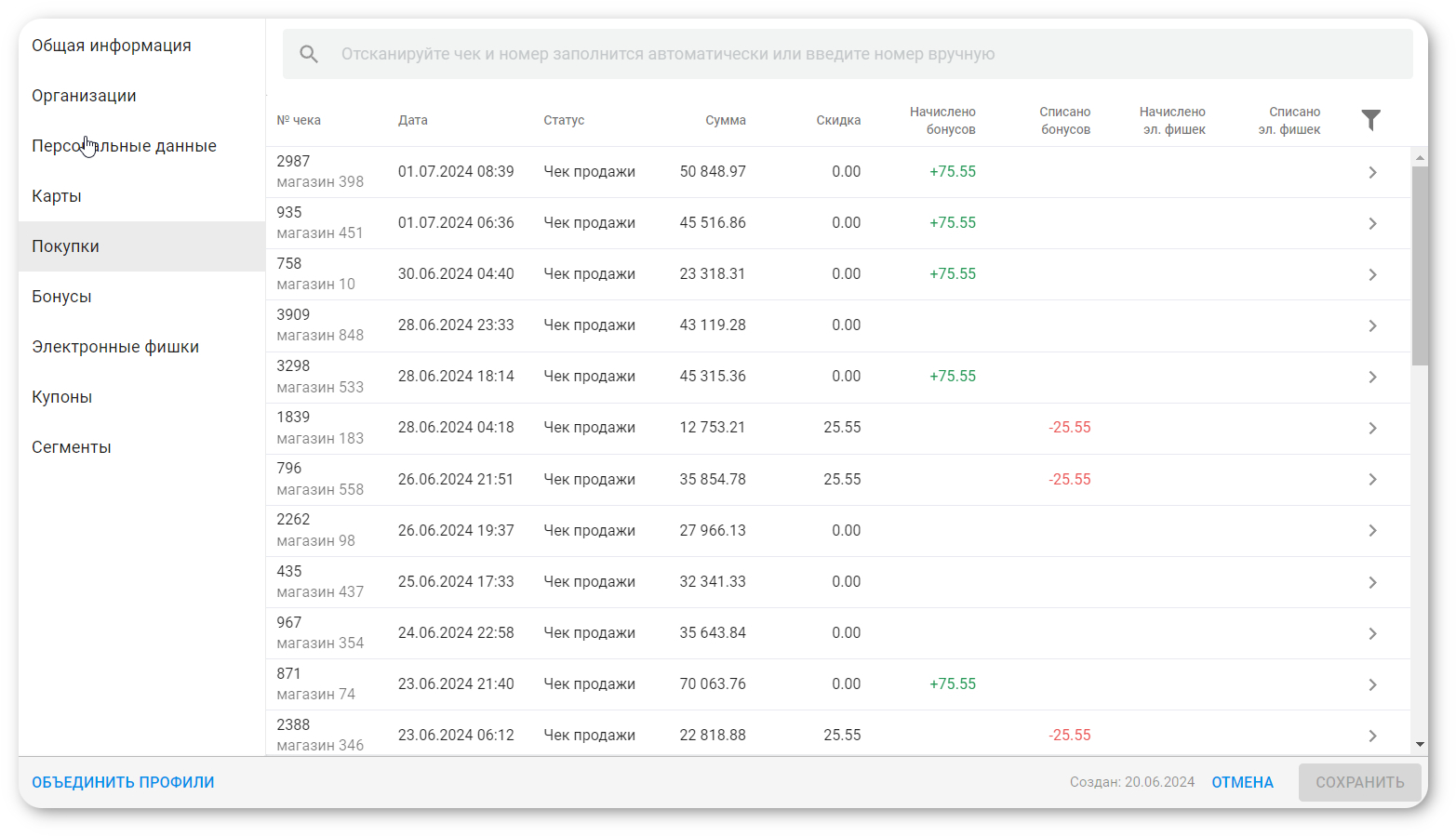Expand receipt 3298 details chevron
This screenshot has width=1456, height=836.
[1372, 377]
